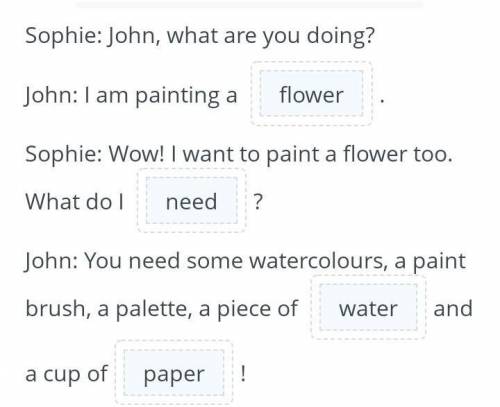This screenshot has width=500, height=407.
Task: Click the period after the 'flower' blank
Action: [382, 100]
